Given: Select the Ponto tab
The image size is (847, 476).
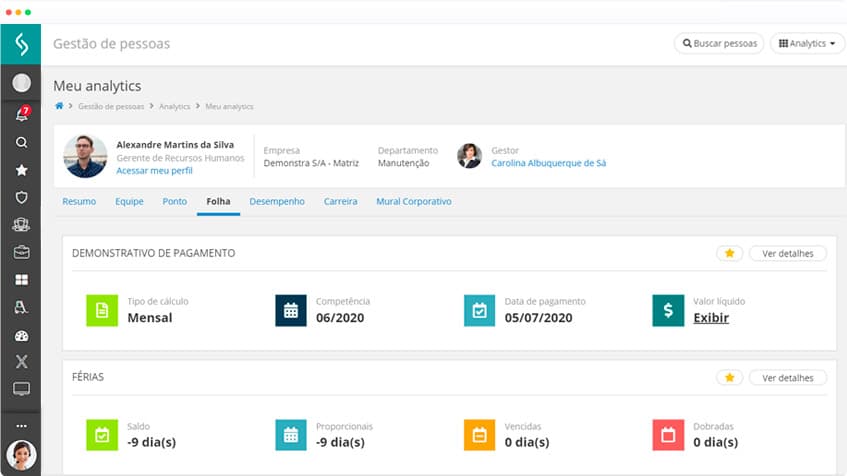Looking at the screenshot, I should point(174,201).
